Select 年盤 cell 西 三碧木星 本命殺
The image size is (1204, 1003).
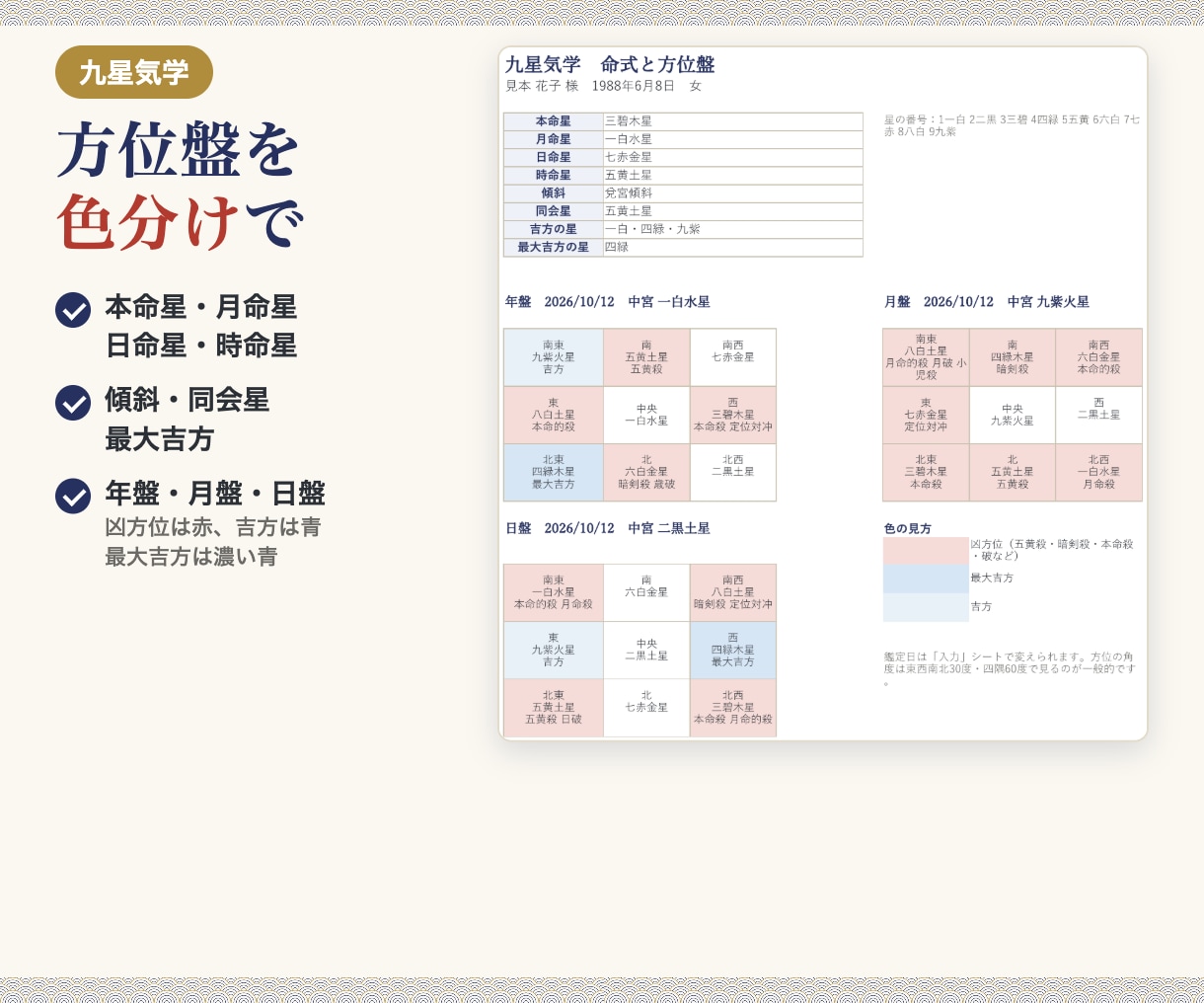733,415
